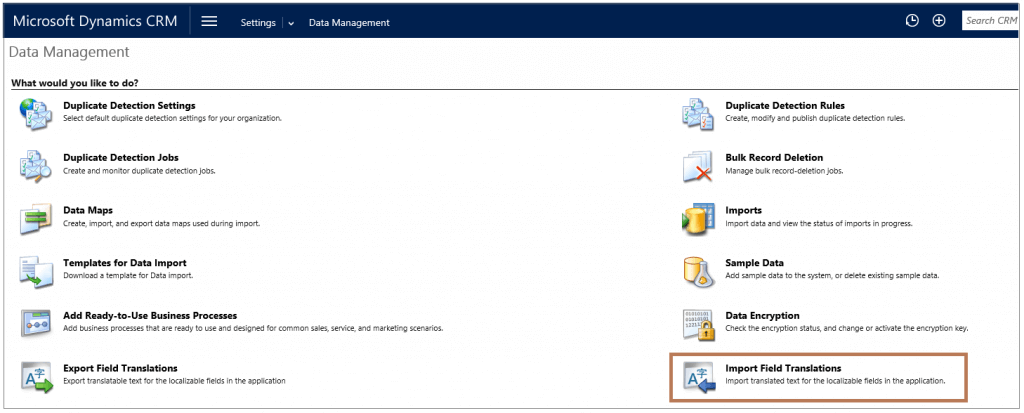1024x413 pixels.
Task: Click the Export Field Translations icon
Action: tap(36, 376)
